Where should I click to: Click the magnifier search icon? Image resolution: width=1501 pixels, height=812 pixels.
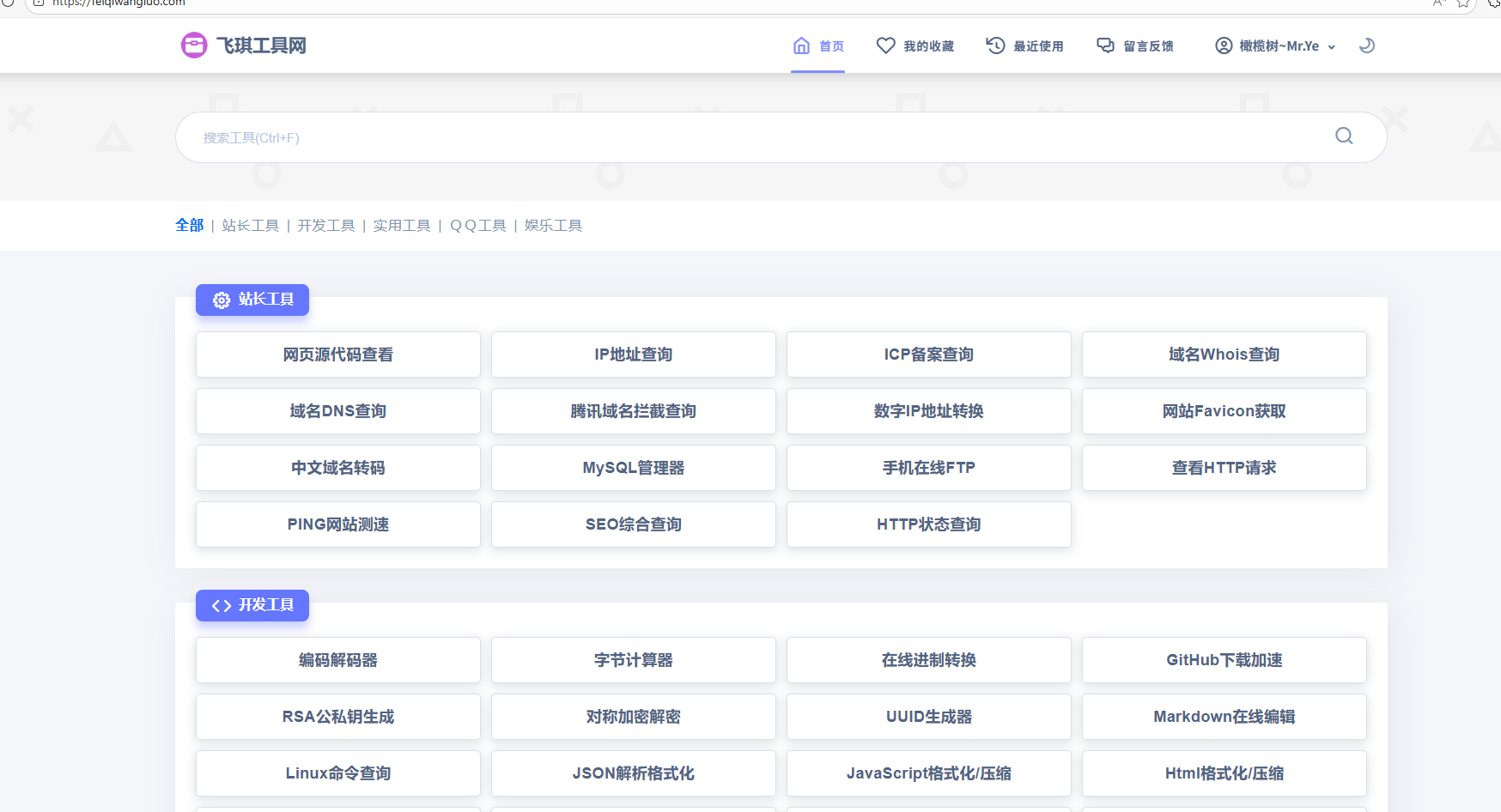coord(1344,136)
